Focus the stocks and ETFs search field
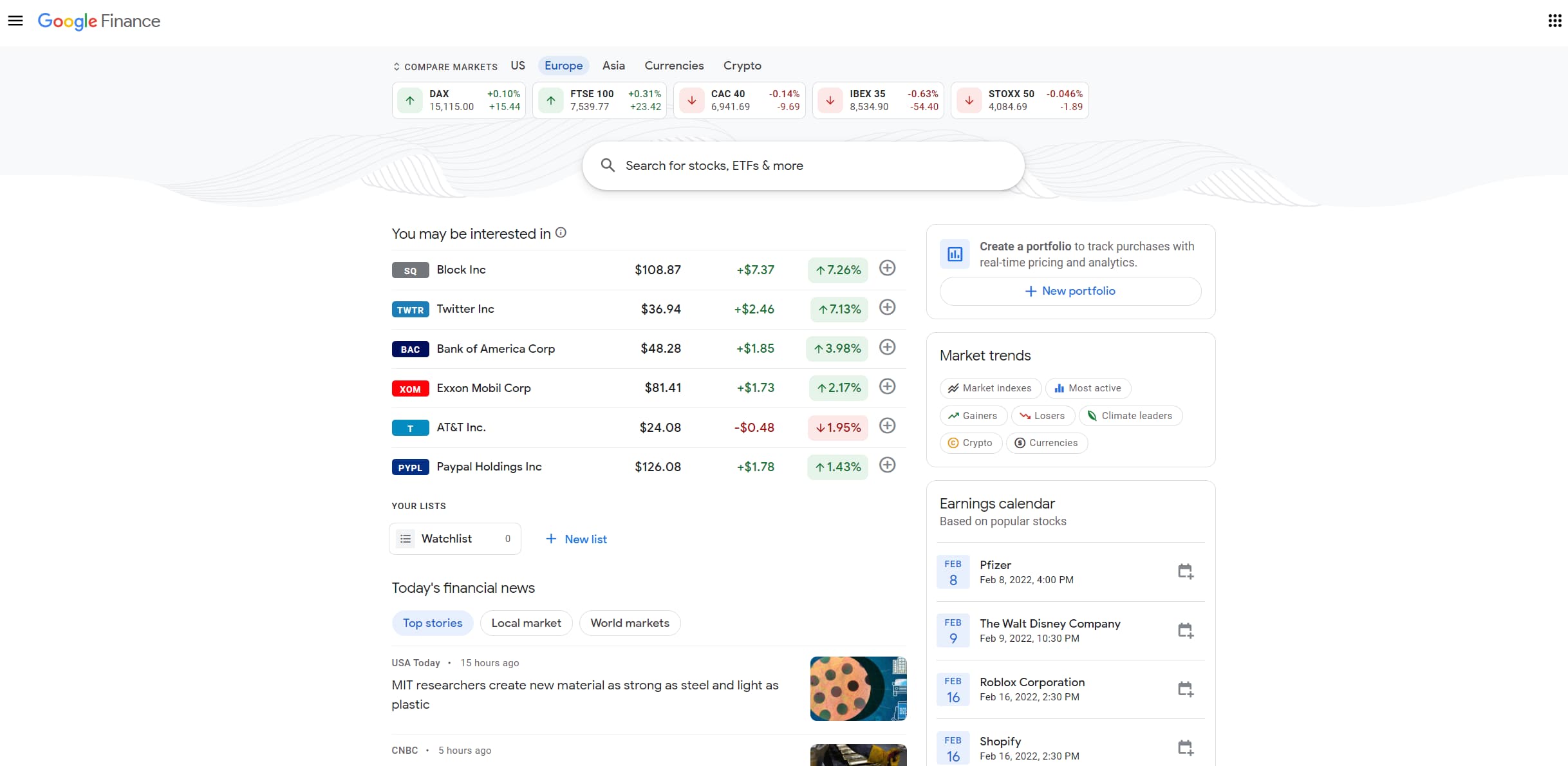1568x766 pixels. pyautogui.click(x=803, y=165)
